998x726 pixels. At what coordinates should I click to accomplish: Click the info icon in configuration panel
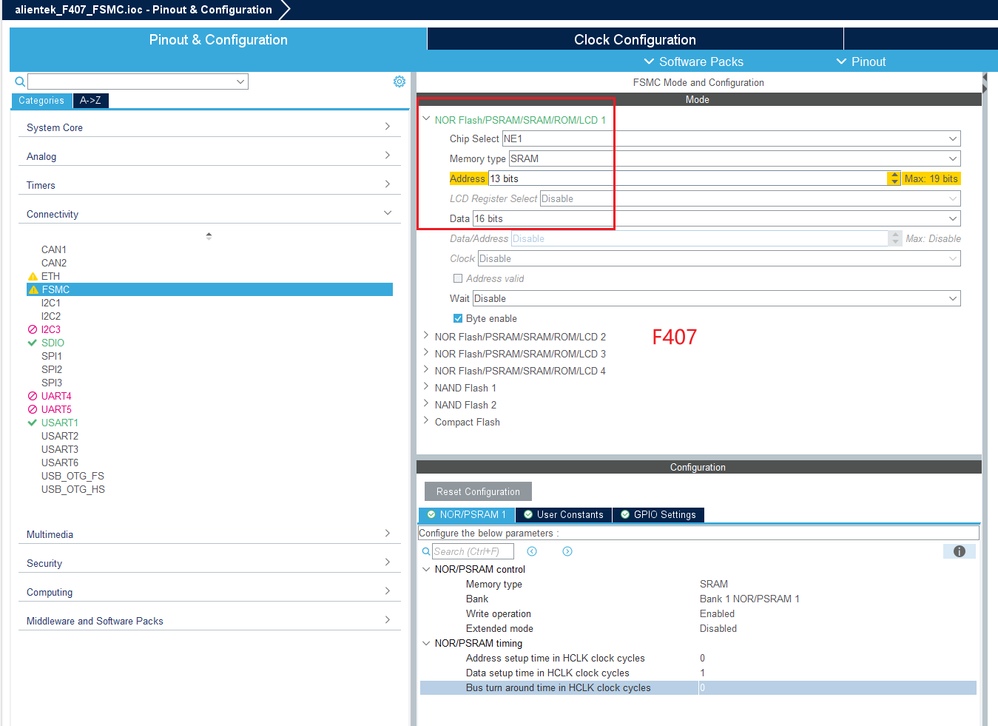point(959,552)
